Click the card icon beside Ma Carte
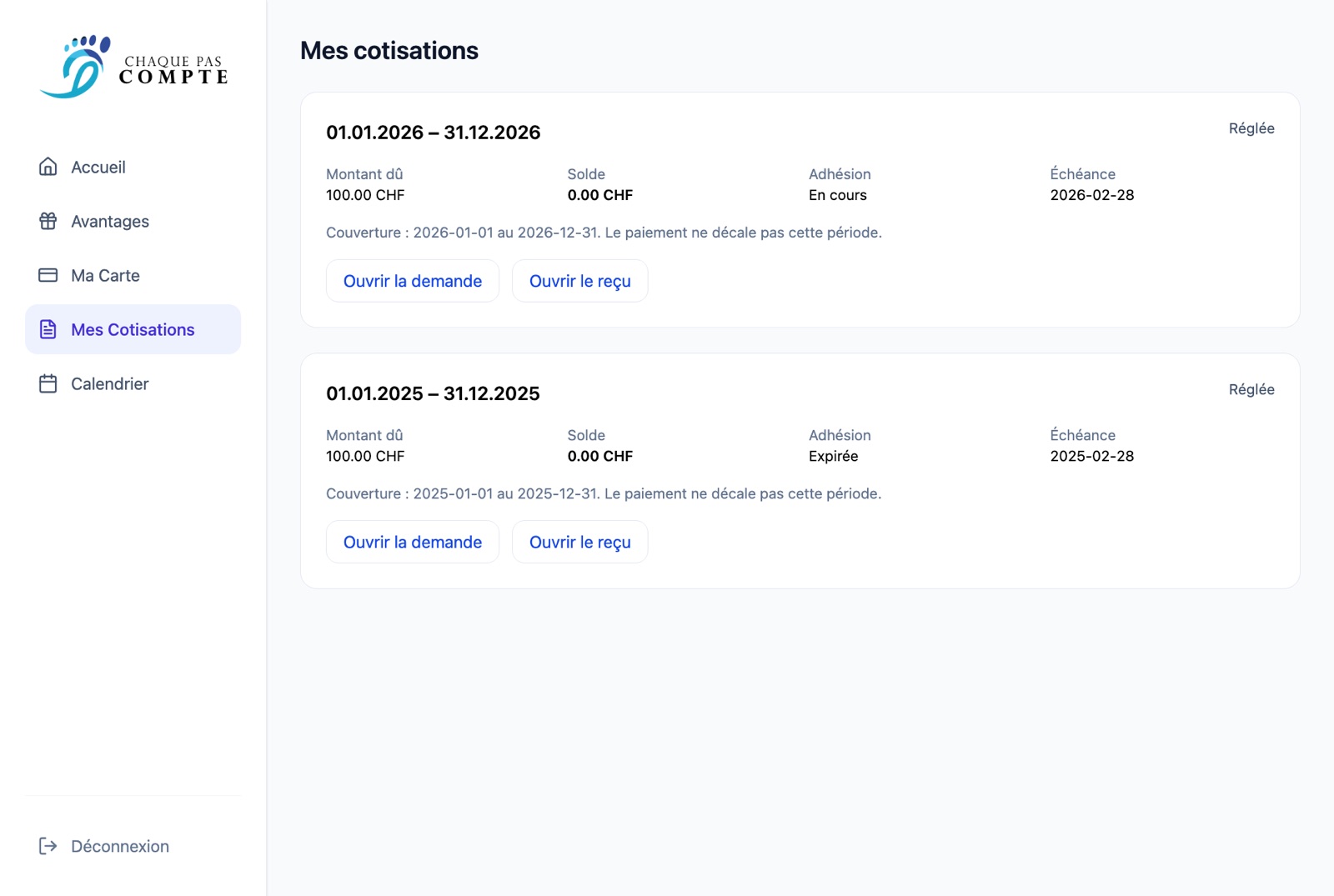 (x=48, y=275)
